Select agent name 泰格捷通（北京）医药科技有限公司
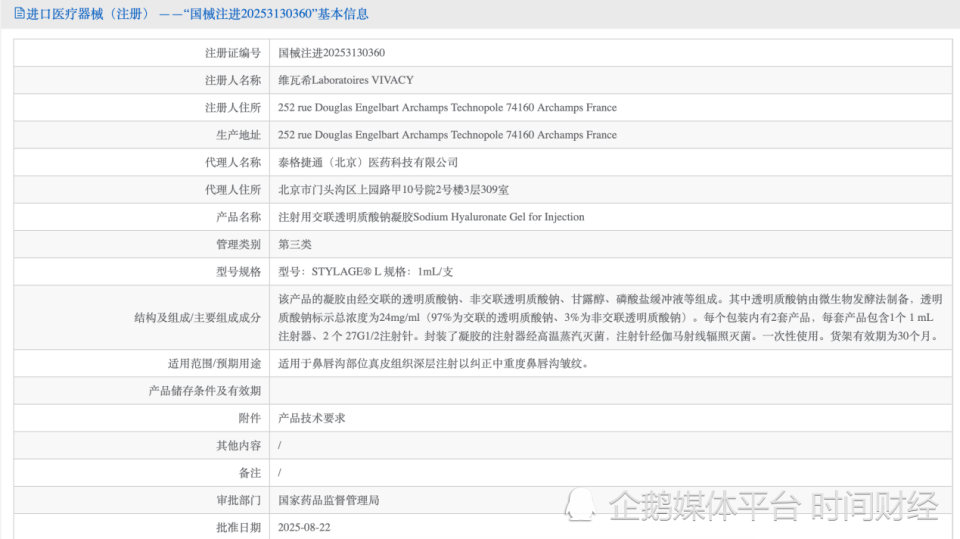The height and width of the screenshot is (539, 960). click(368, 162)
